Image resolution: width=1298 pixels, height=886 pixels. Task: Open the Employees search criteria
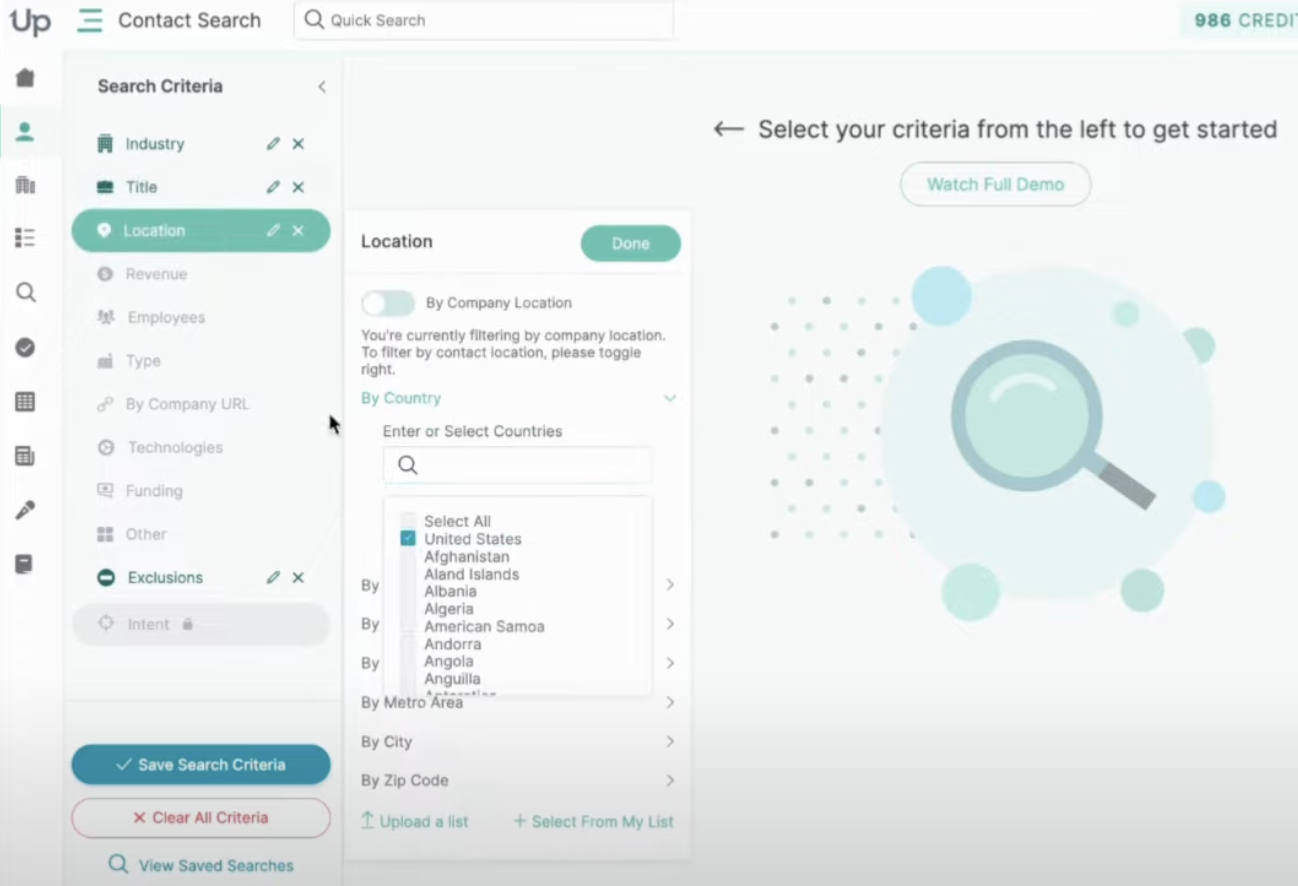click(166, 317)
